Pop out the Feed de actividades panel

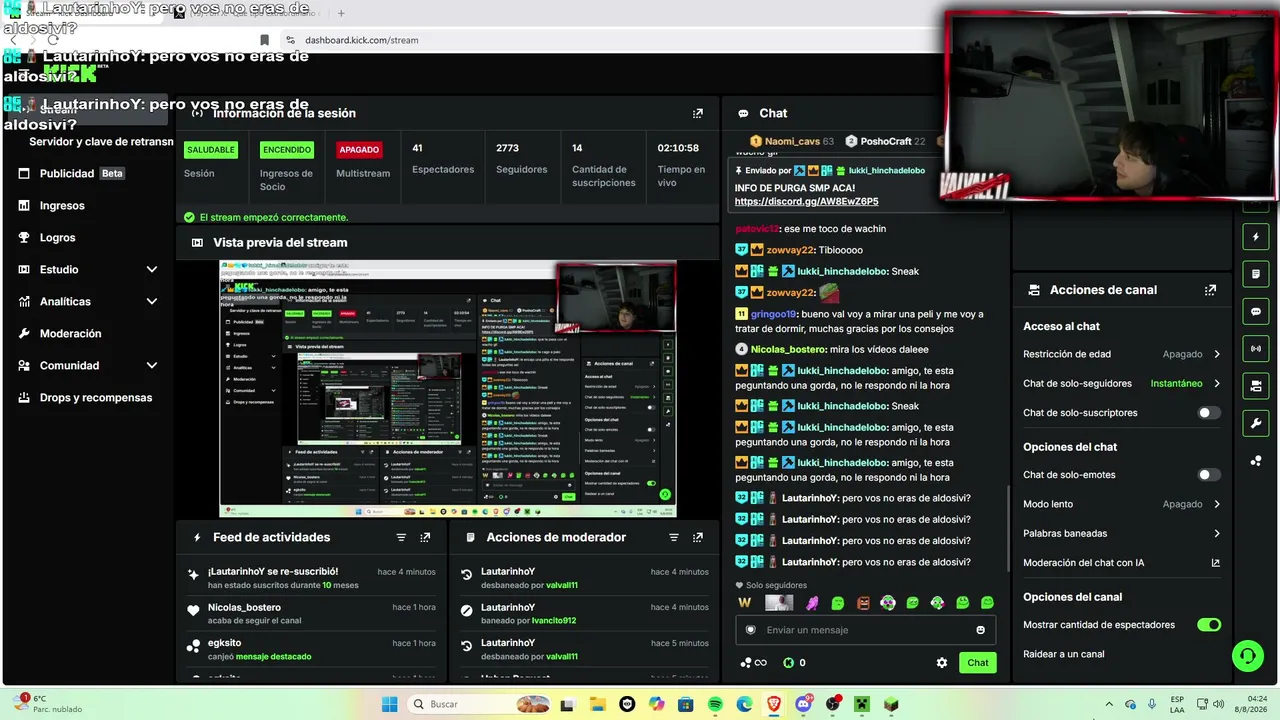[425, 537]
